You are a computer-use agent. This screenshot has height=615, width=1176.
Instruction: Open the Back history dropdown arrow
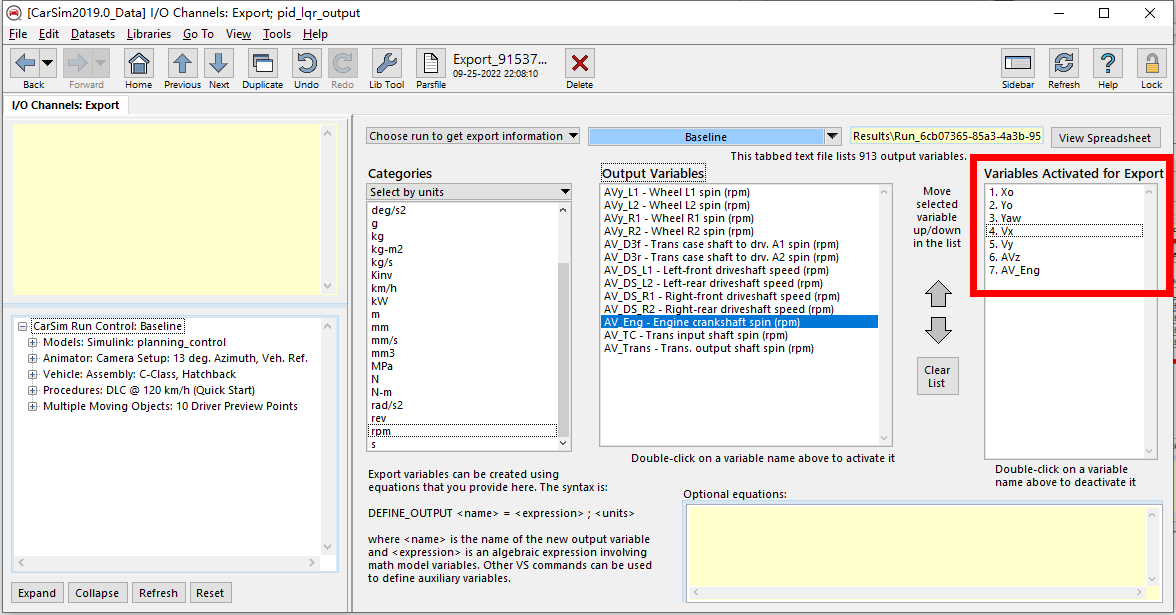[47, 63]
